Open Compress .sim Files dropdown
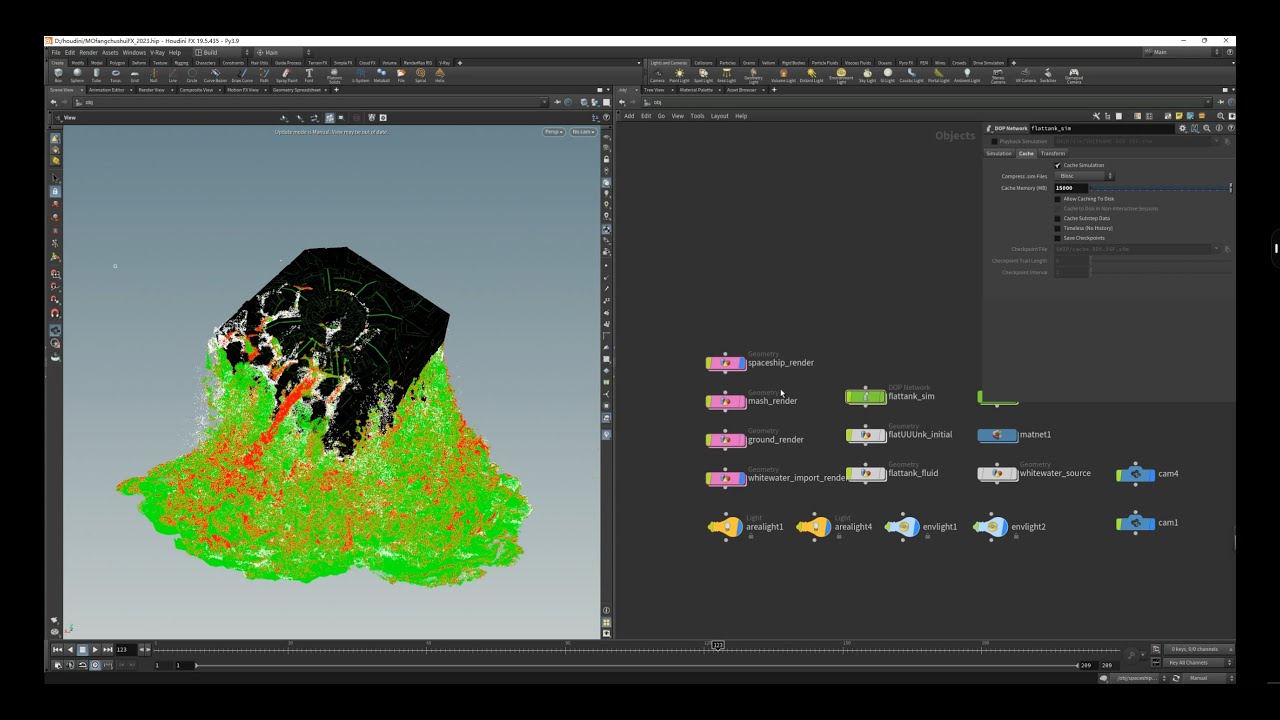This screenshot has height=720, width=1280. (1084, 176)
